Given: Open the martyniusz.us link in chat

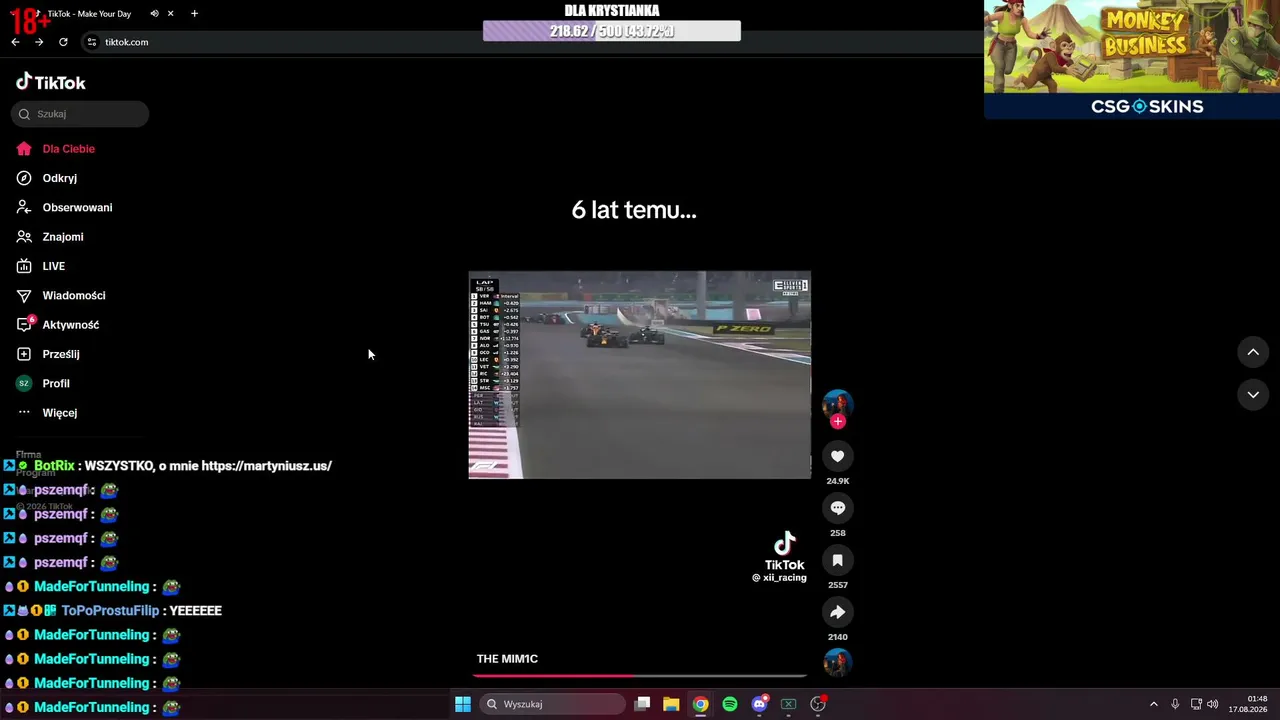Looking at the screenshot, I should click(x=266, y=466).
